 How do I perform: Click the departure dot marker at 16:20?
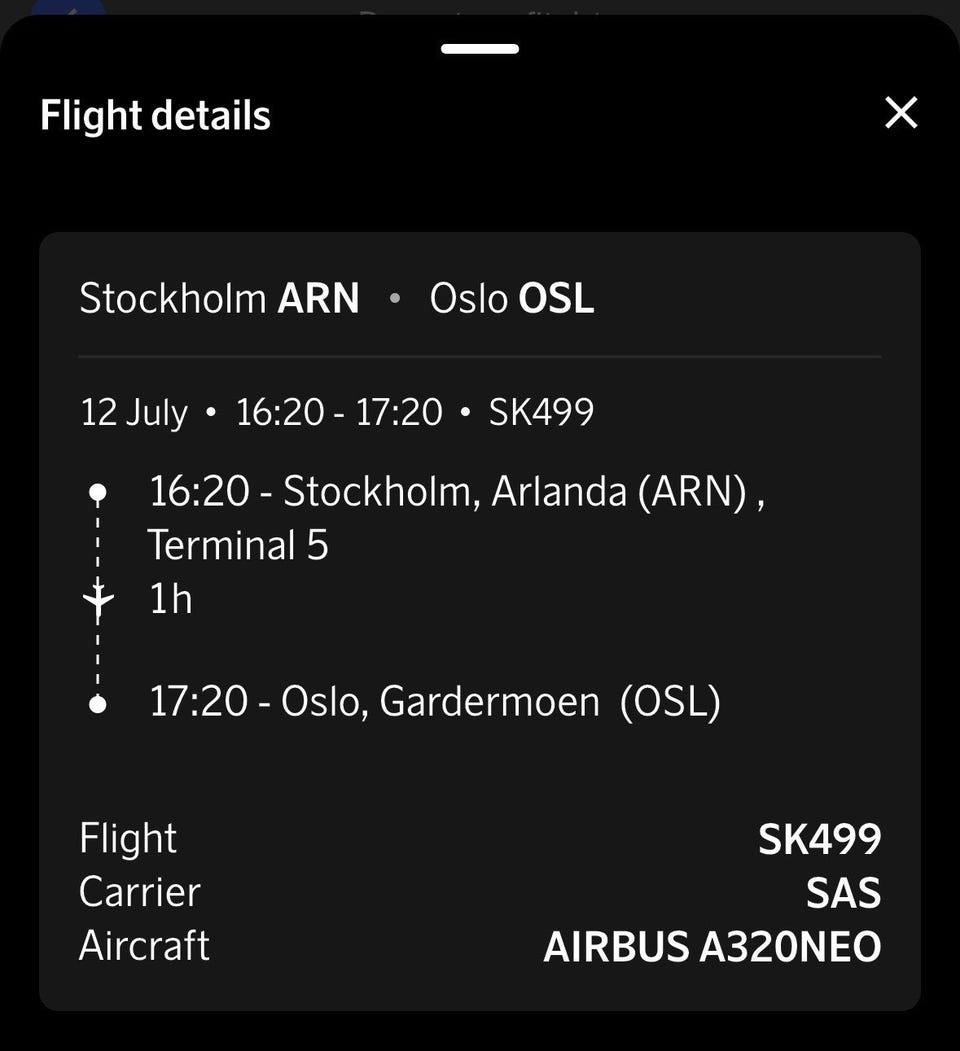click(98, 492)
